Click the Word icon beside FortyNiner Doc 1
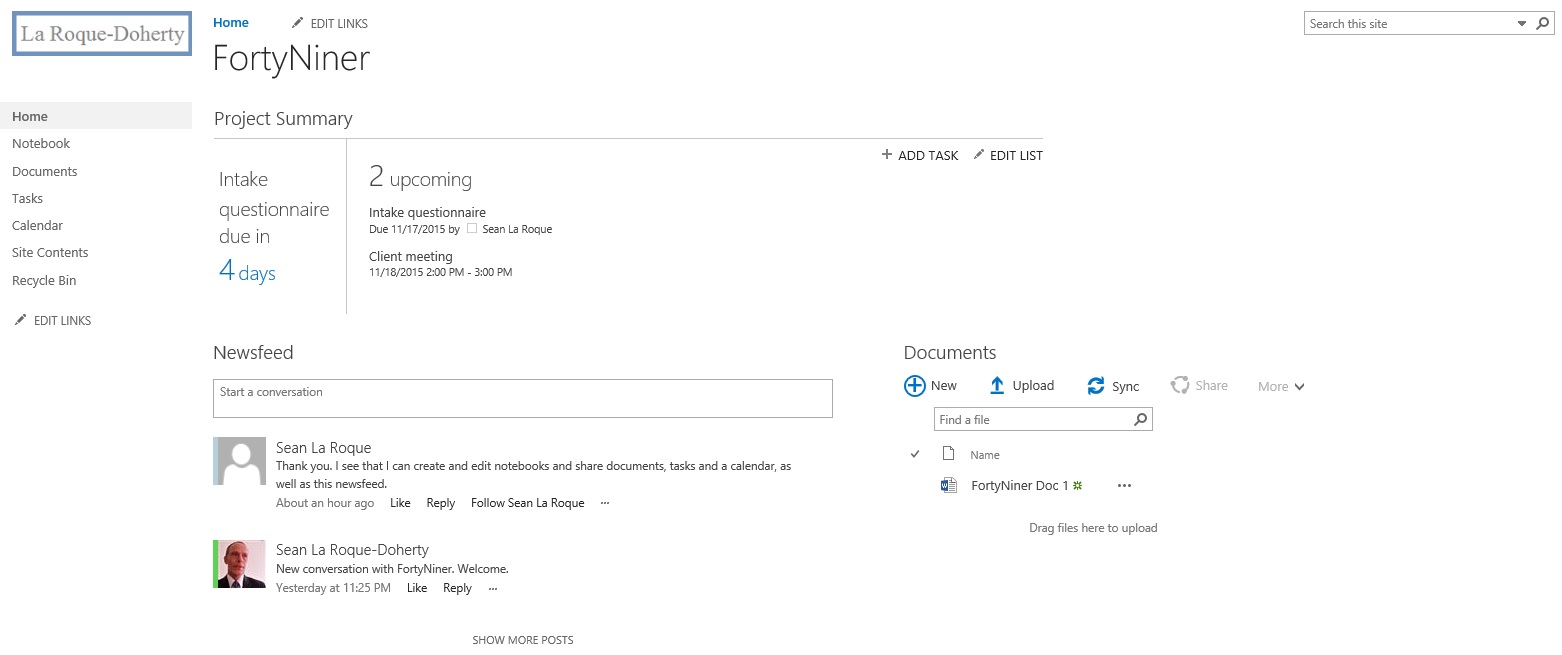This screenshot has height=655, width=1562. [x=949, y=486]
